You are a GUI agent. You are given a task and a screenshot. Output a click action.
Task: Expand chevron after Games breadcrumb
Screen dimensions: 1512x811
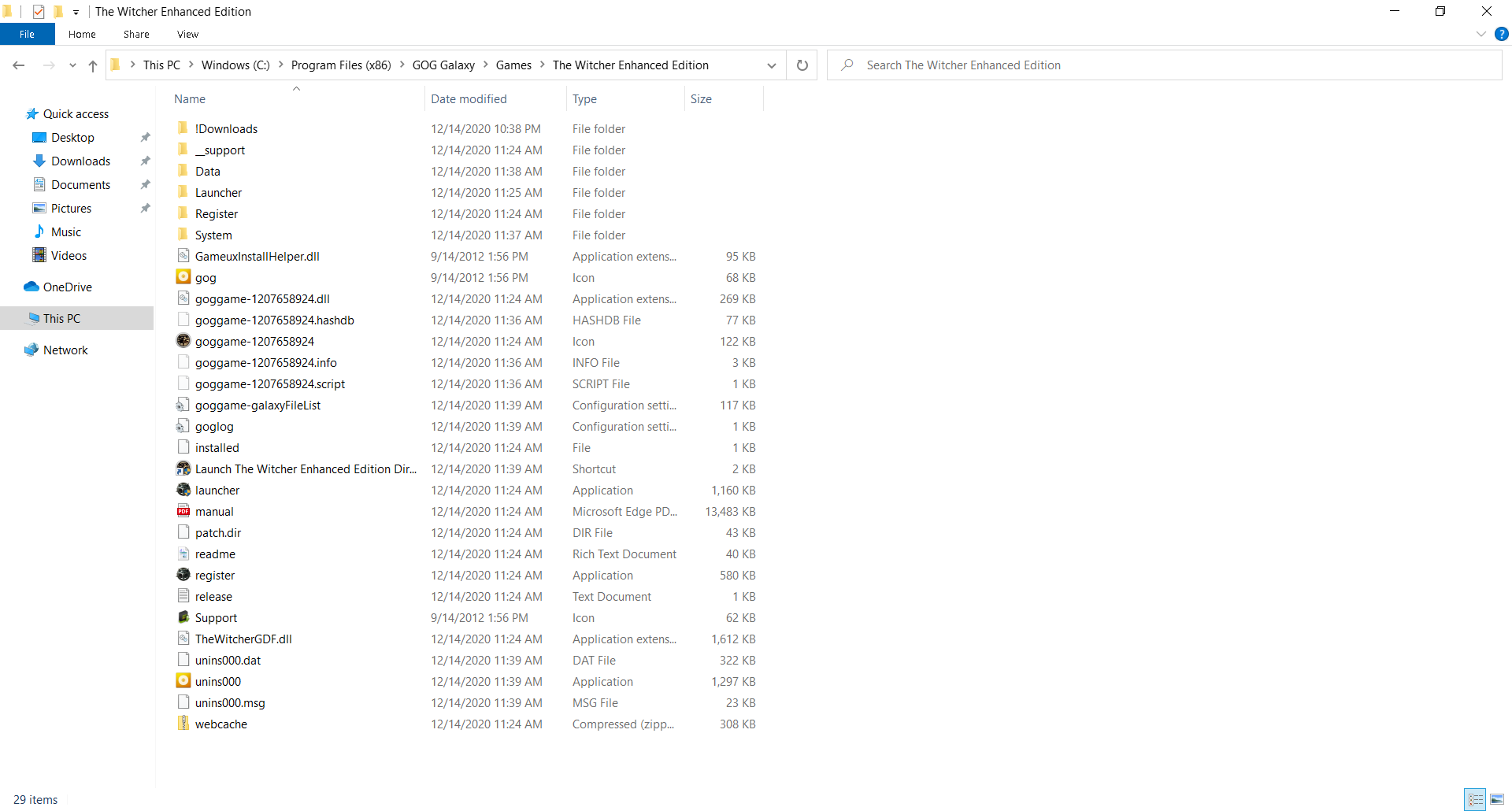[x=542, y=65]
